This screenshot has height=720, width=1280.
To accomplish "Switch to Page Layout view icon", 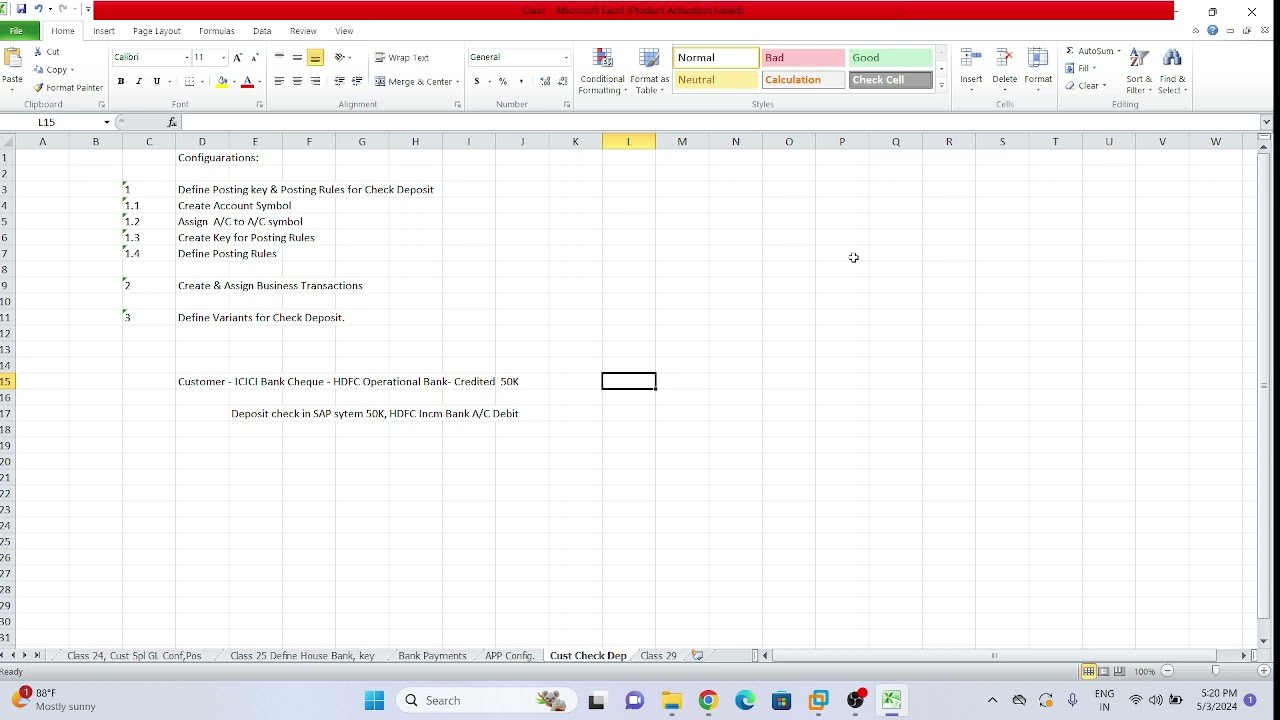I will tap(1104, 671).
